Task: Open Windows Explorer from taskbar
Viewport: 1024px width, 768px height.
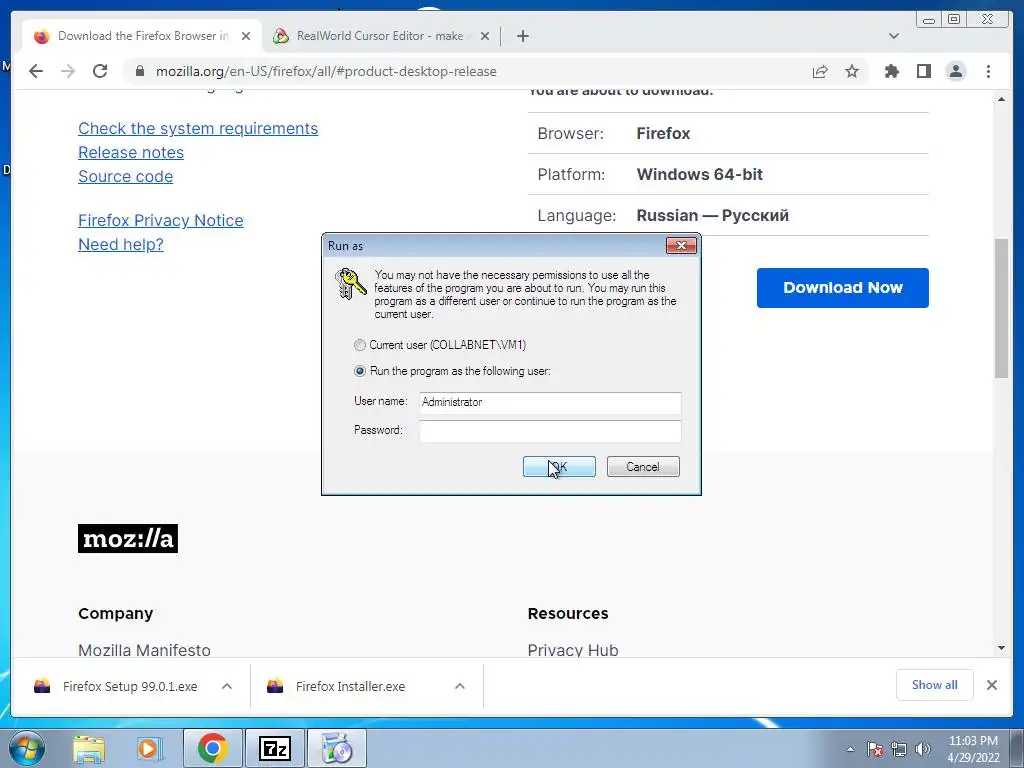Action: [x=89, y=748]
